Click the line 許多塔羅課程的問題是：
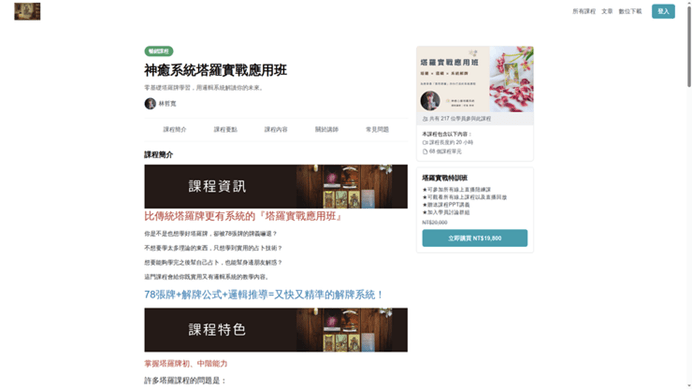The height and width of the screenshot is (389, 692). click(185, 381)
